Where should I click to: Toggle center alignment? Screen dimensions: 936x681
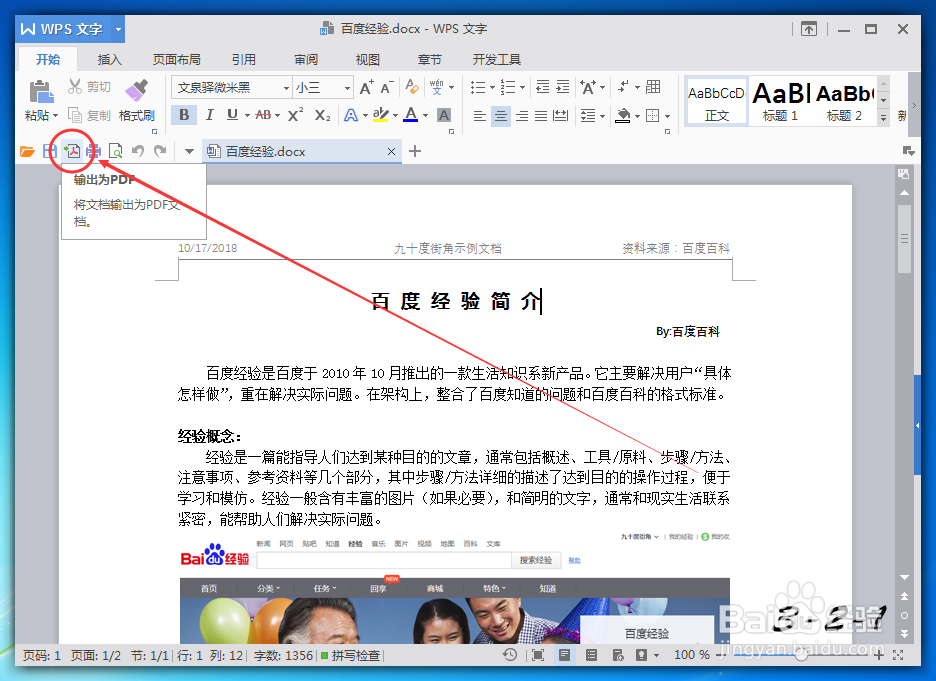(x=501, y=115)
